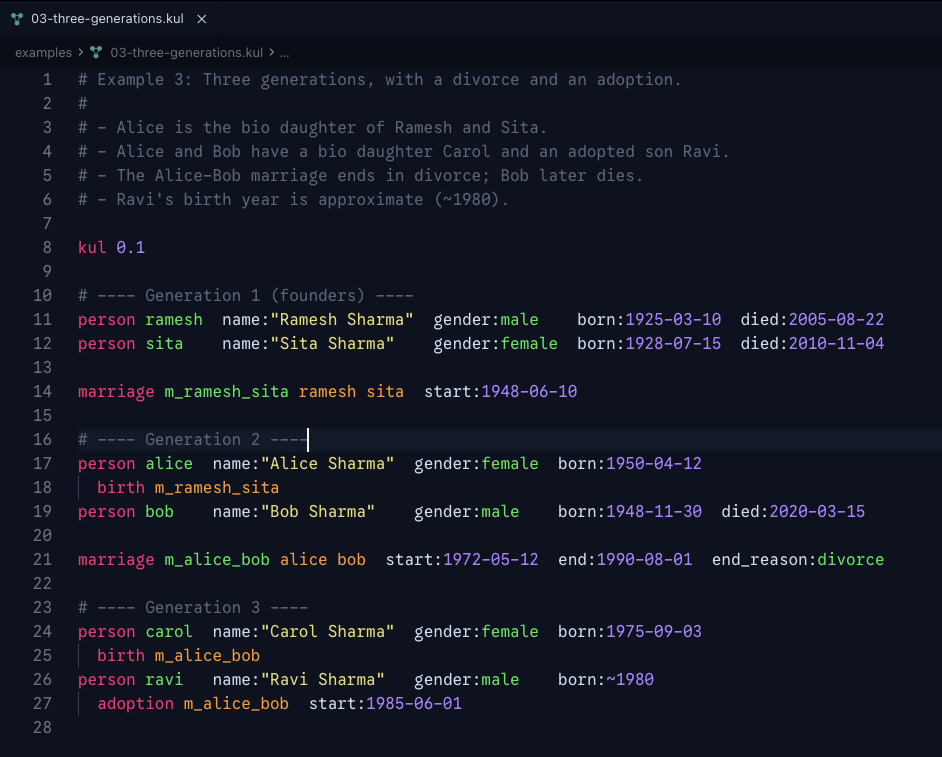
Task: Click the string "Sita Sharma"
Action: click(x=332, y=344)
